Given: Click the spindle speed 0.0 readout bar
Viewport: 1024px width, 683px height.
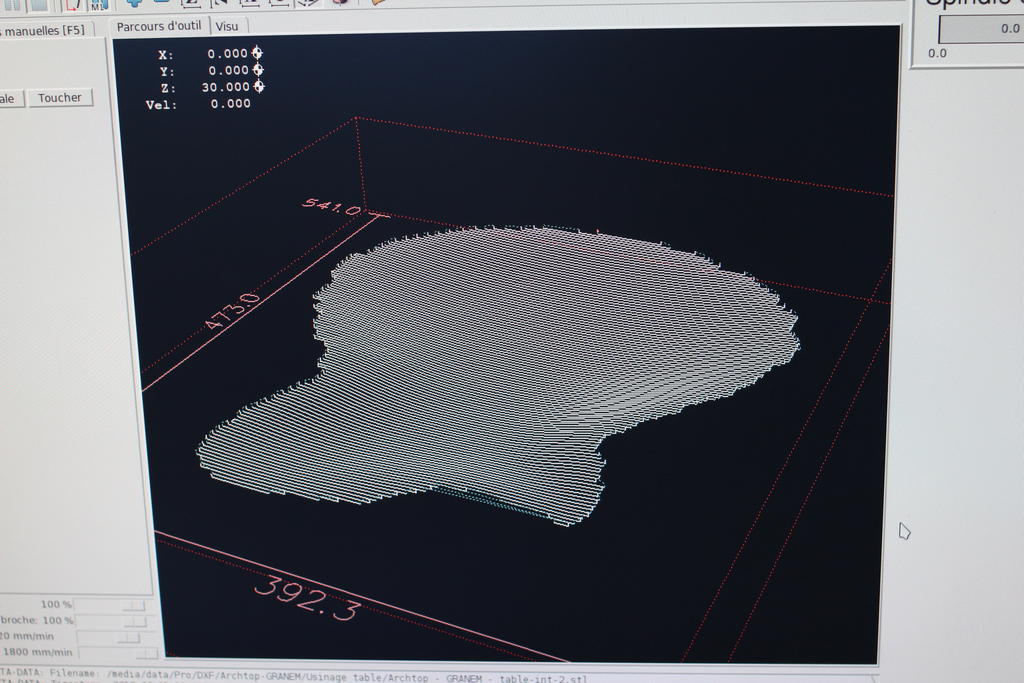Looking at the screenshot, I should pos(980,29).
